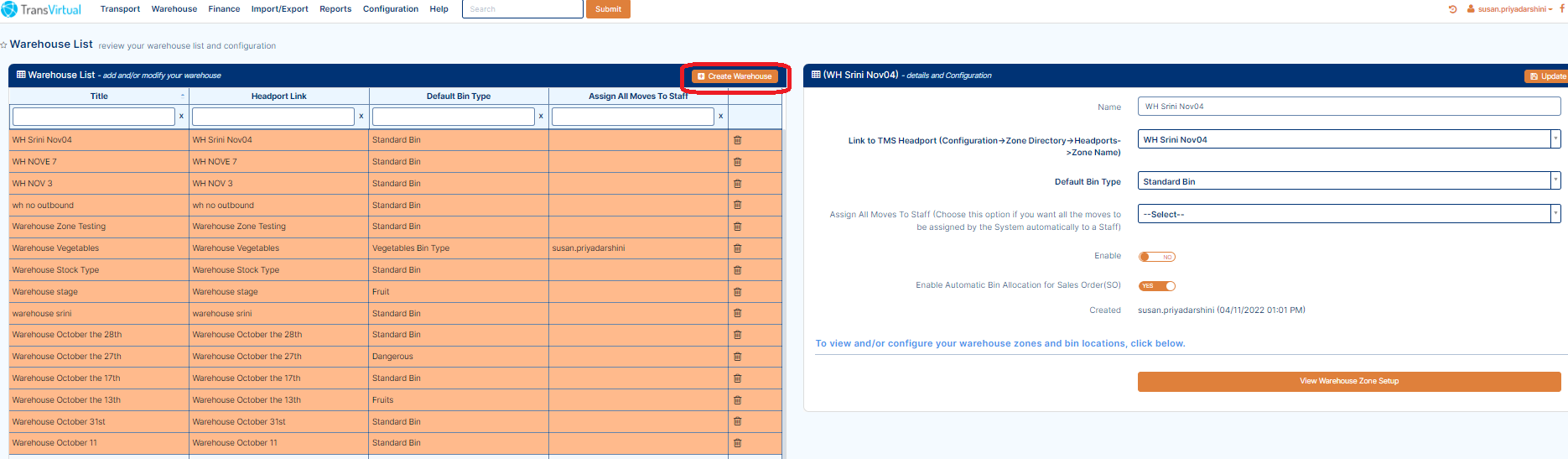
Task: Open the Configuration menu
Action: (x=391, y=9)
